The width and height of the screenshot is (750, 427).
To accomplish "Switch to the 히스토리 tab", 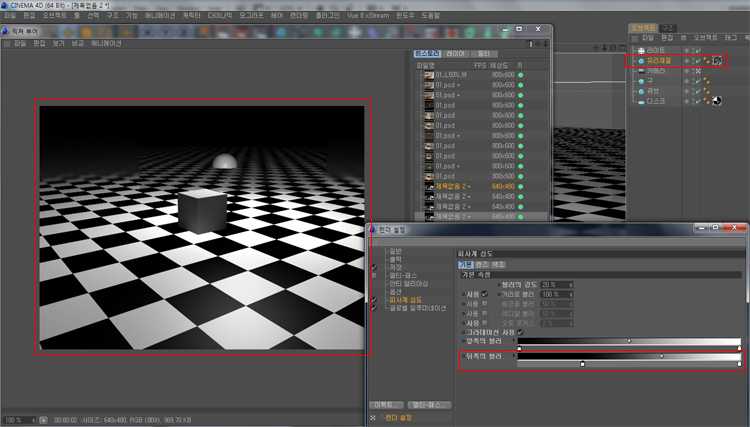I will tap(428, 54).
